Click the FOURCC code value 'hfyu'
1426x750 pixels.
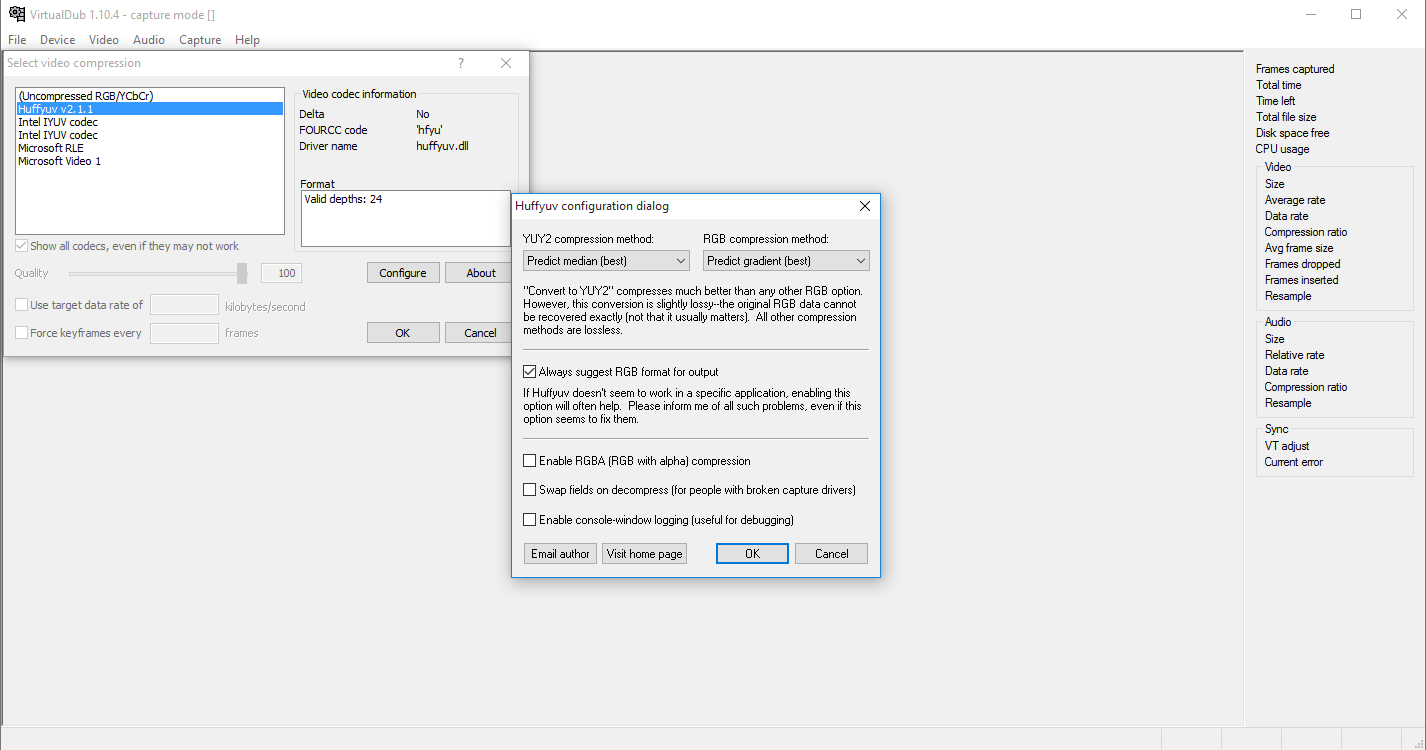(x=429, y=130)
